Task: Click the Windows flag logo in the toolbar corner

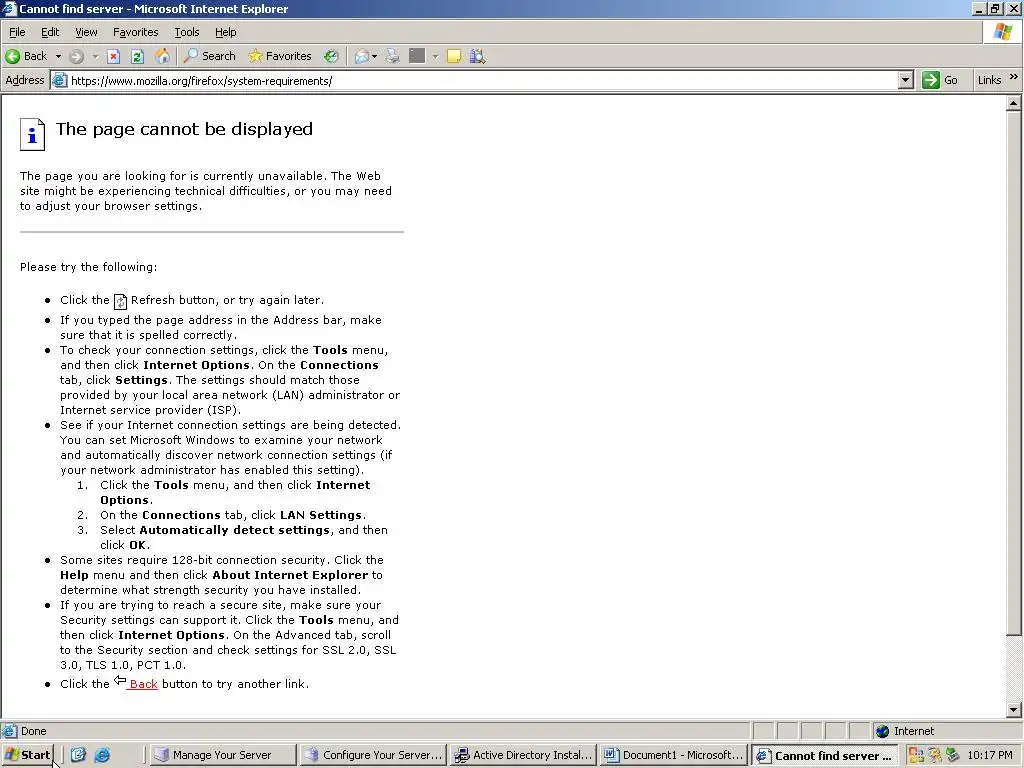Action: tap(1002, 32)
